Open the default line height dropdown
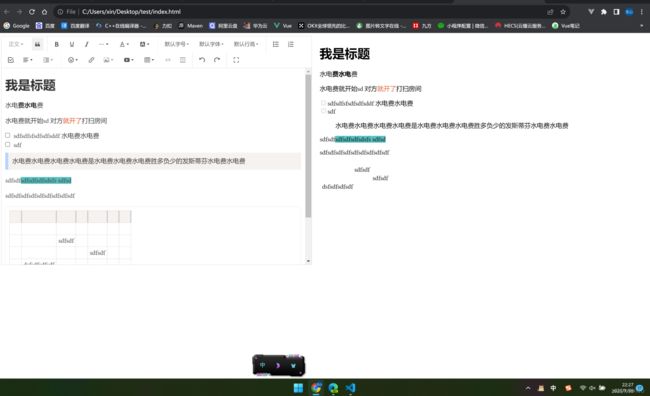This screenshot has height=396, width=650. 246,44
